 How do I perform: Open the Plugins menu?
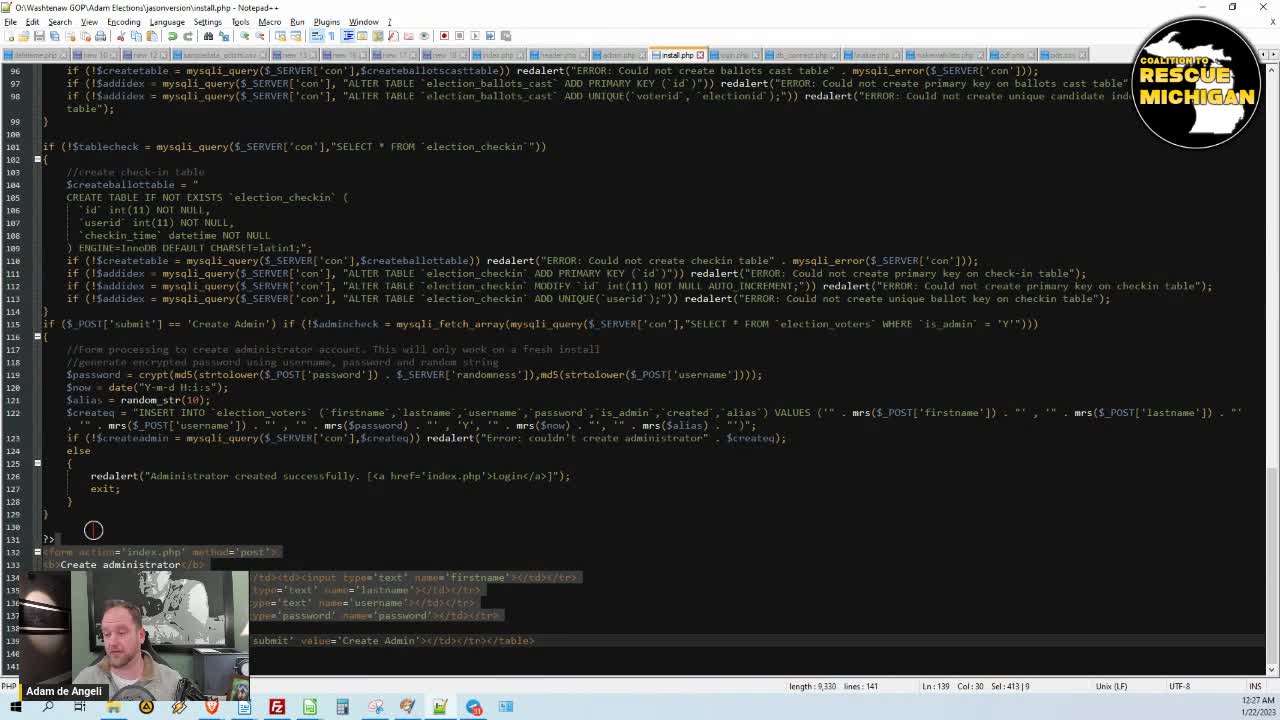coord(326,22)
